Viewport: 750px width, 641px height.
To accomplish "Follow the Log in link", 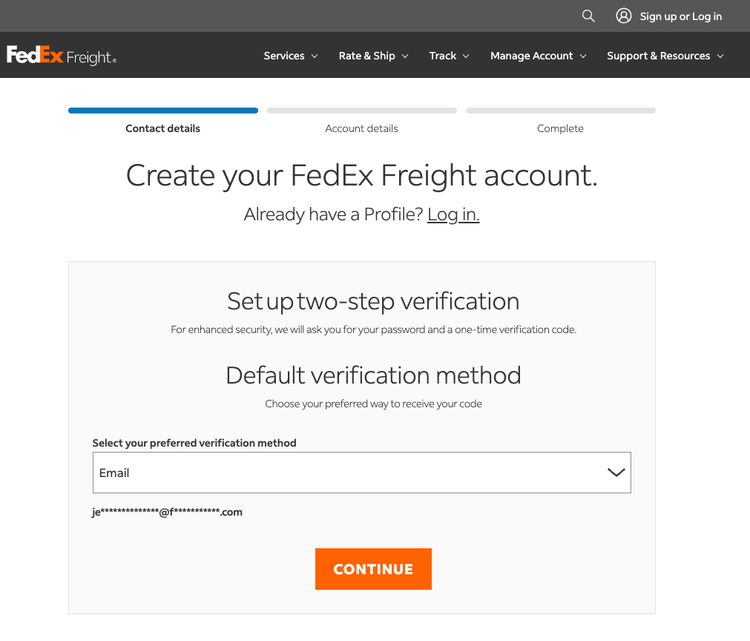I will click(453, 214).
